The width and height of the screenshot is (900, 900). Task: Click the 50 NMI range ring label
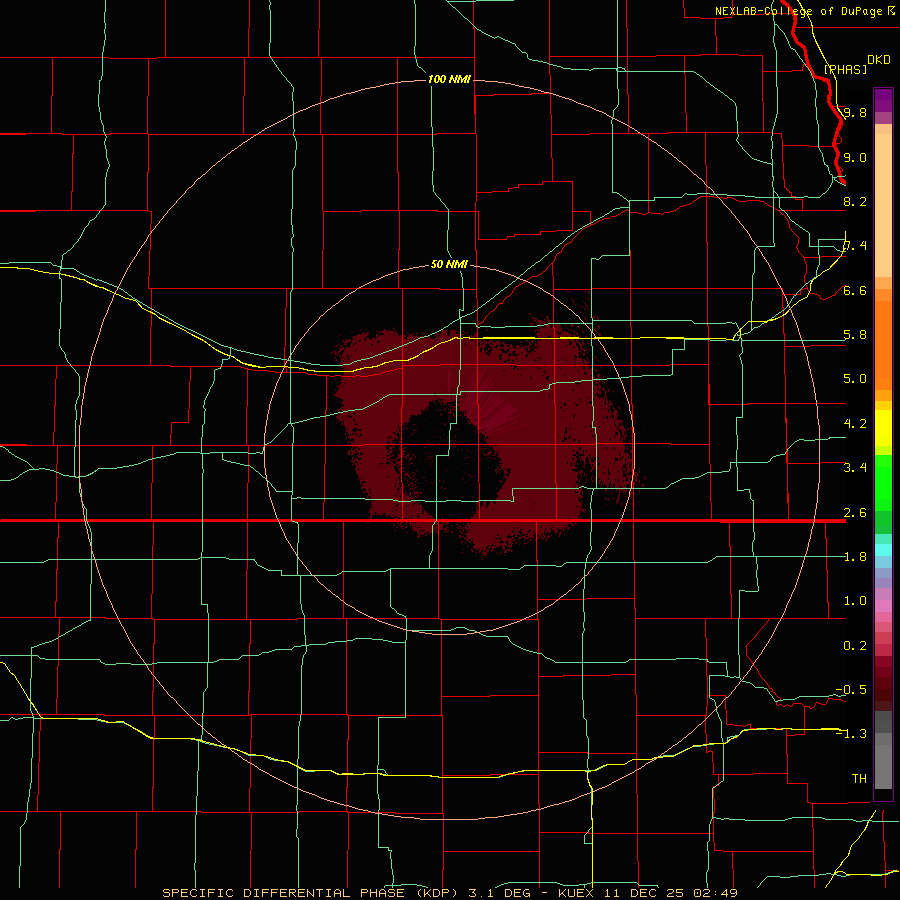449,264
